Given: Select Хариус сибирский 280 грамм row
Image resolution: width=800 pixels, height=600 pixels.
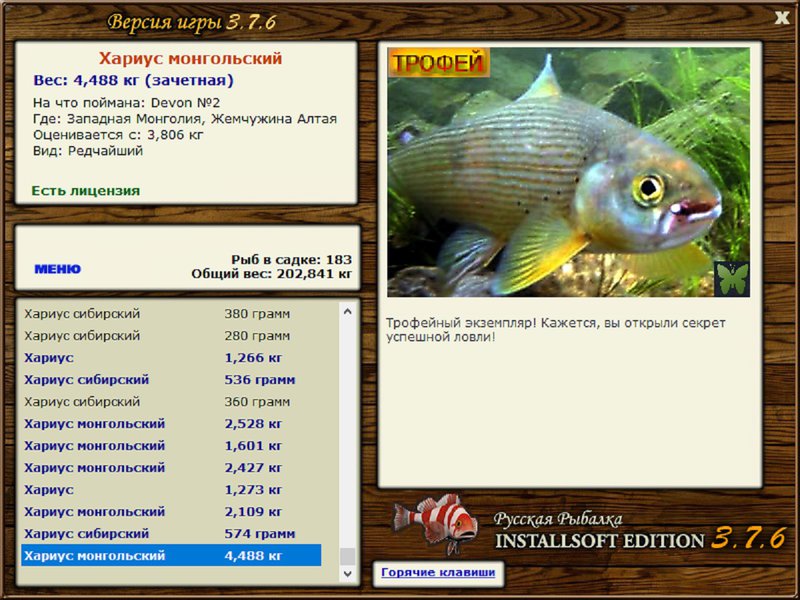Looking at the screenshot, I should [171, 336].
